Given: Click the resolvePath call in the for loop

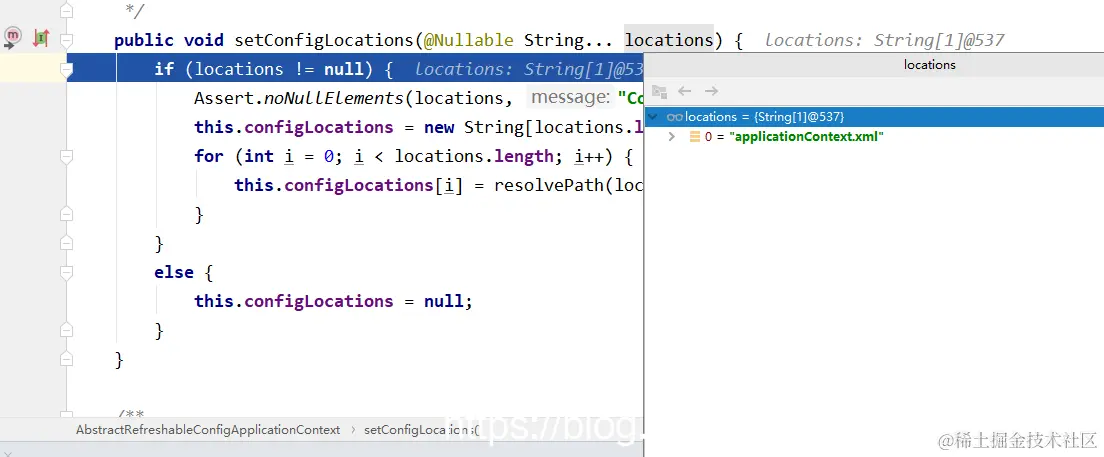Looking at the screenshot, I should 548,185.
